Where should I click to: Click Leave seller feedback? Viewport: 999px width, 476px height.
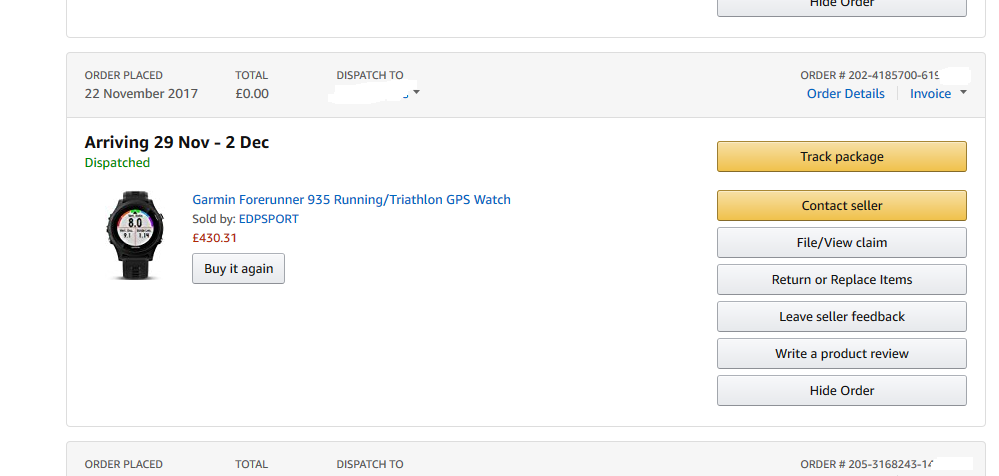(x=841, y=317)
